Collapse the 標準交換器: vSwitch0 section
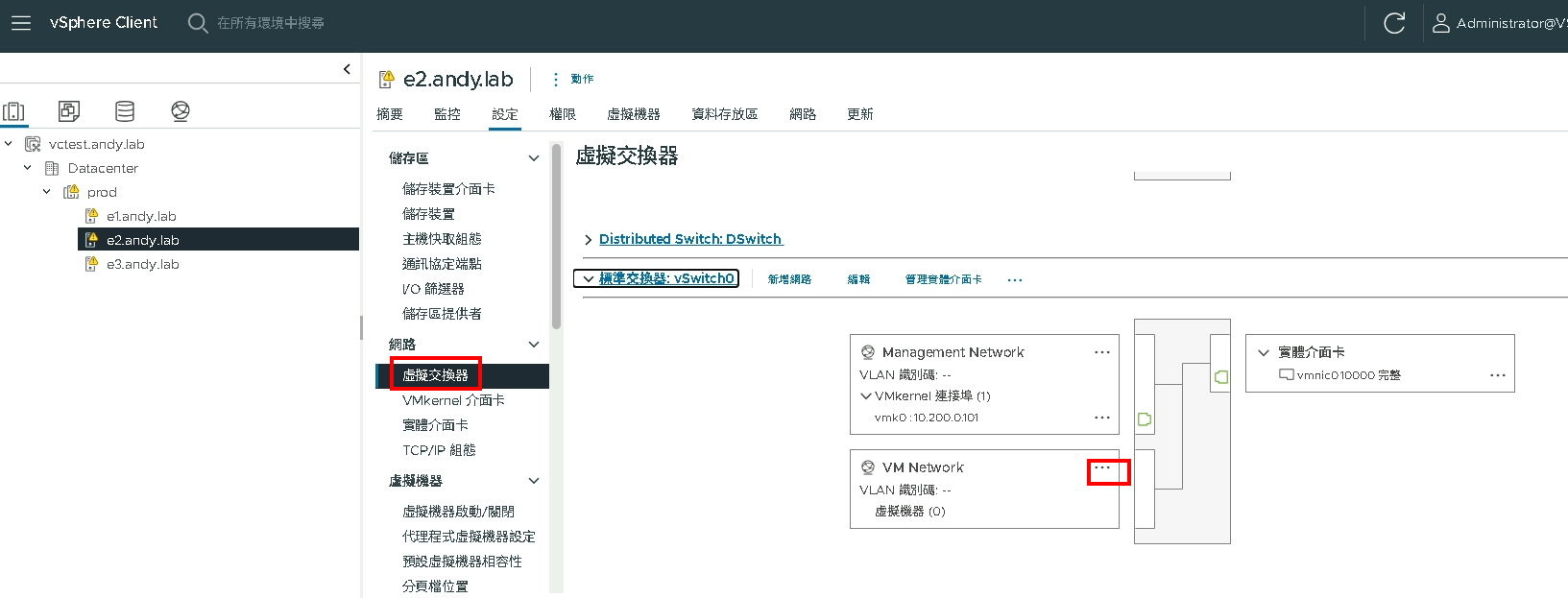1568x598 pixels. (588, 279)
